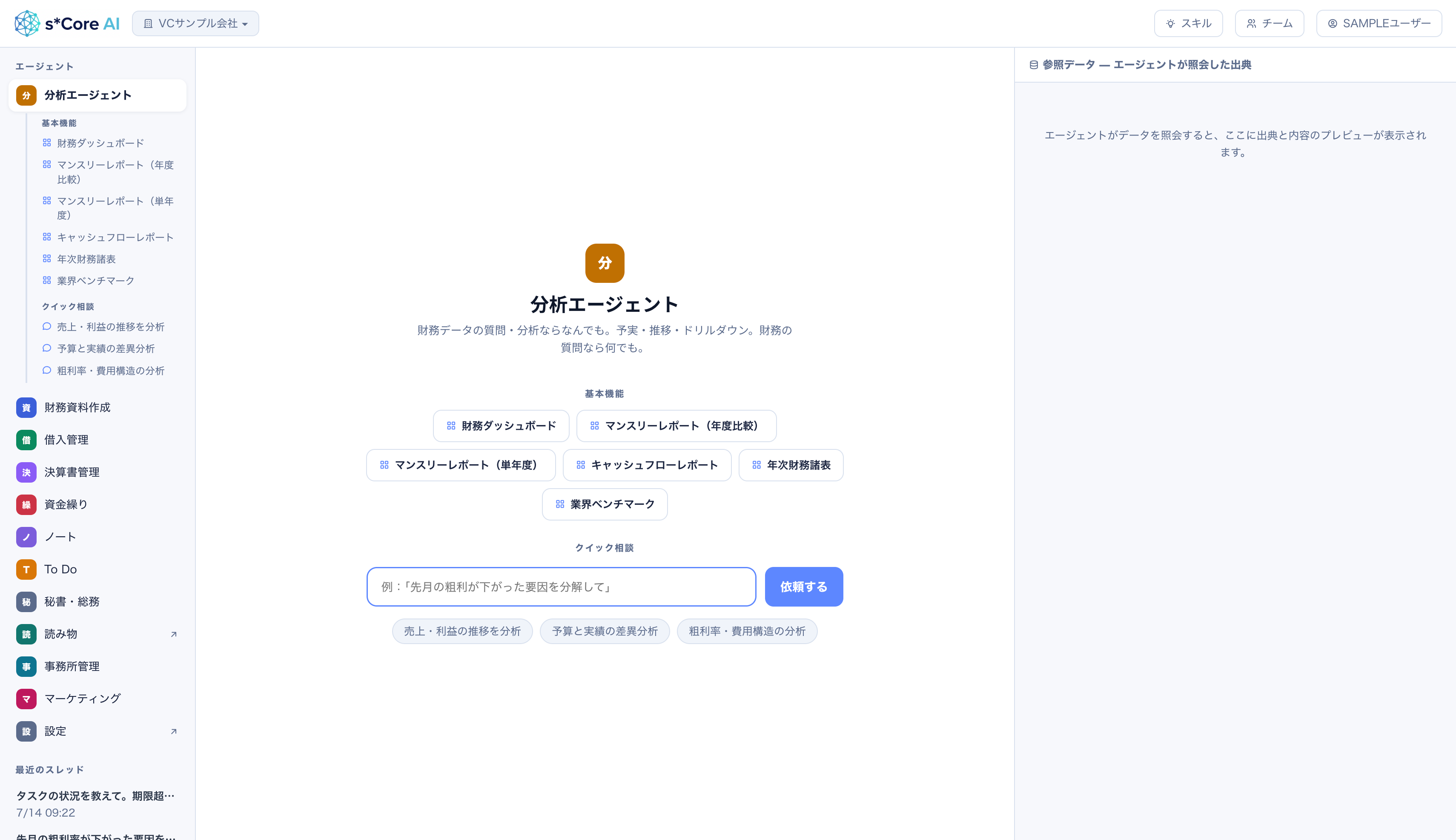This screenshot has width=1456, height=840.
Task: Open マンスリーレポート(年度比較) button in main panel
Action: coord(676,426)
